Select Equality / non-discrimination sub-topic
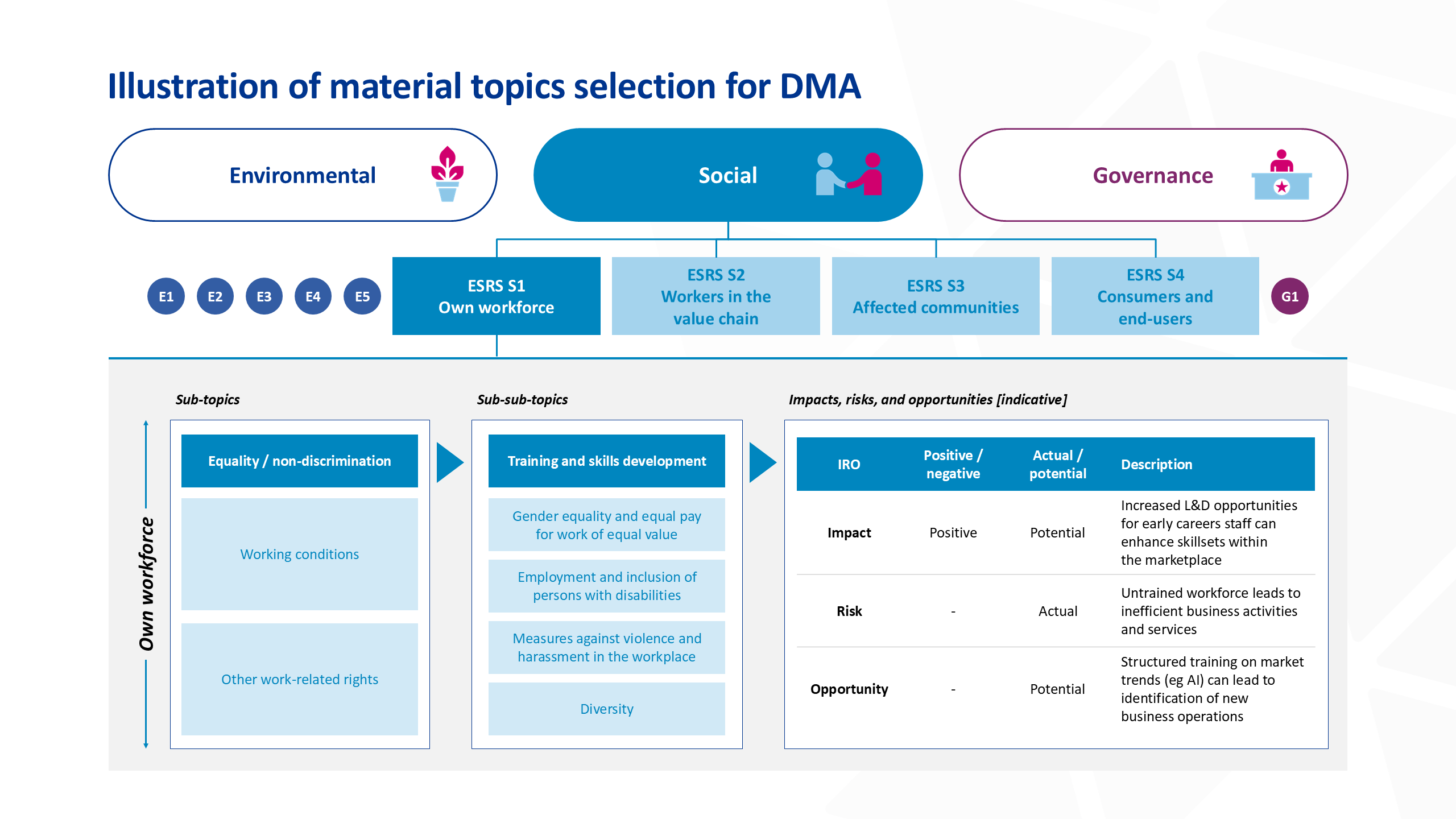 [299, 461]
